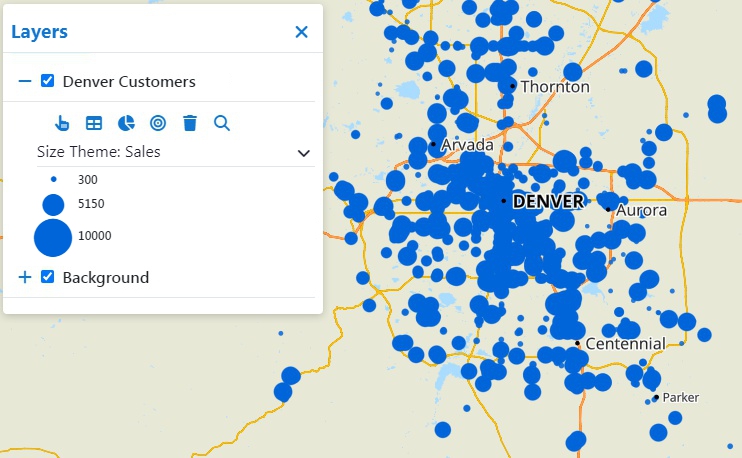Image resolution: width=742 pixels, height=458 pixels.
Task: Collapse the Denver Customers layer section
Action: tap(25, 81)
